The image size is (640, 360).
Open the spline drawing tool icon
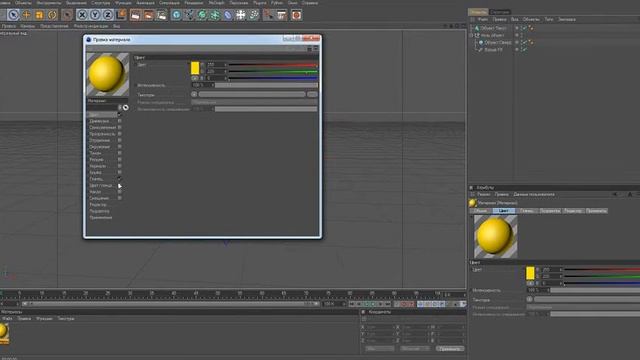189,15
